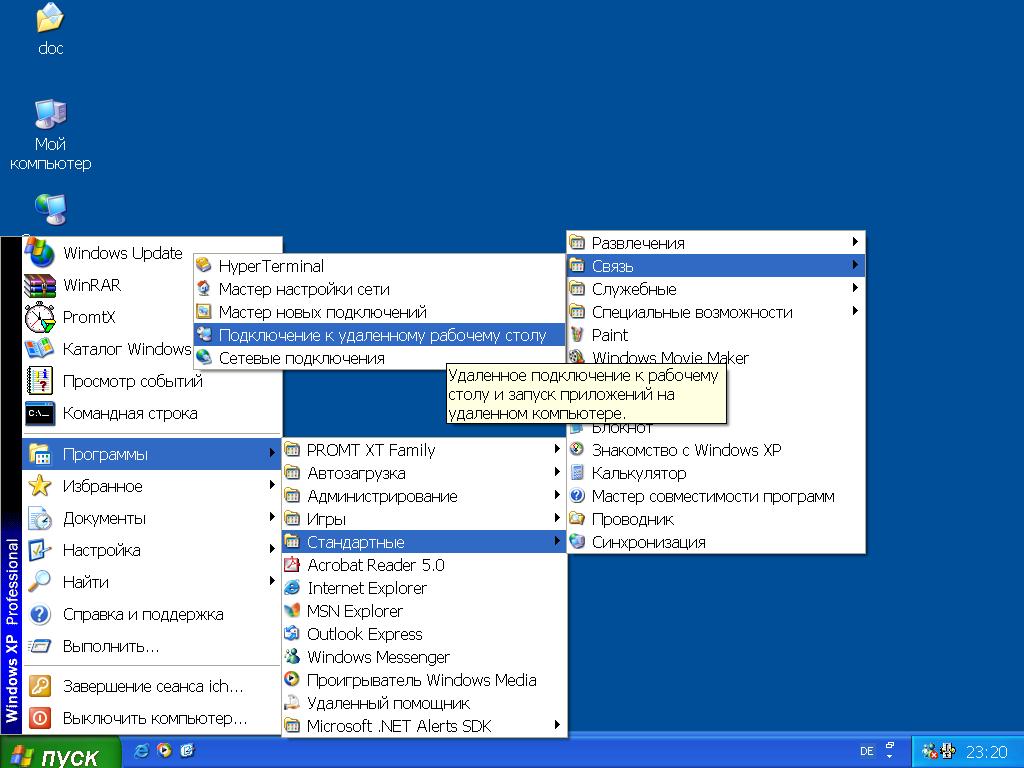The image size is (1024, 768).
Task: Select the Программы menu item
Action: point(152,454)
